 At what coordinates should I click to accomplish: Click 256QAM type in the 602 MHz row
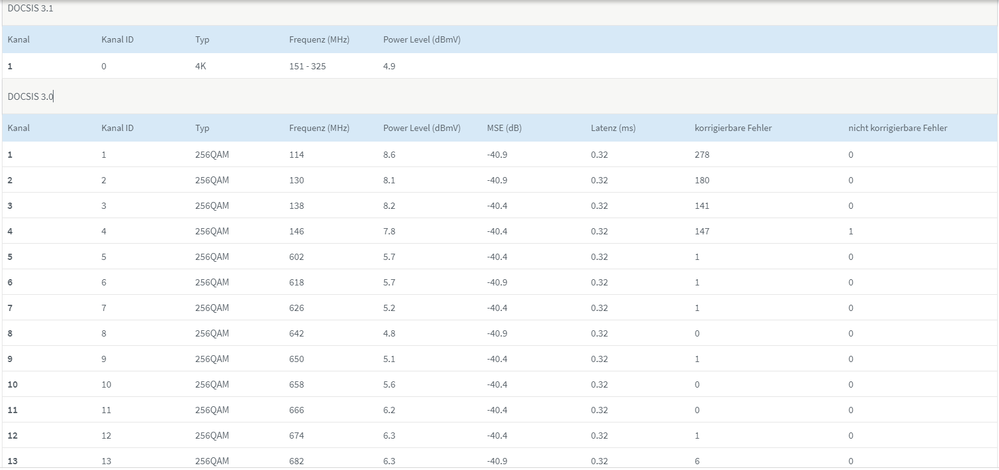[x=212, y=257]
